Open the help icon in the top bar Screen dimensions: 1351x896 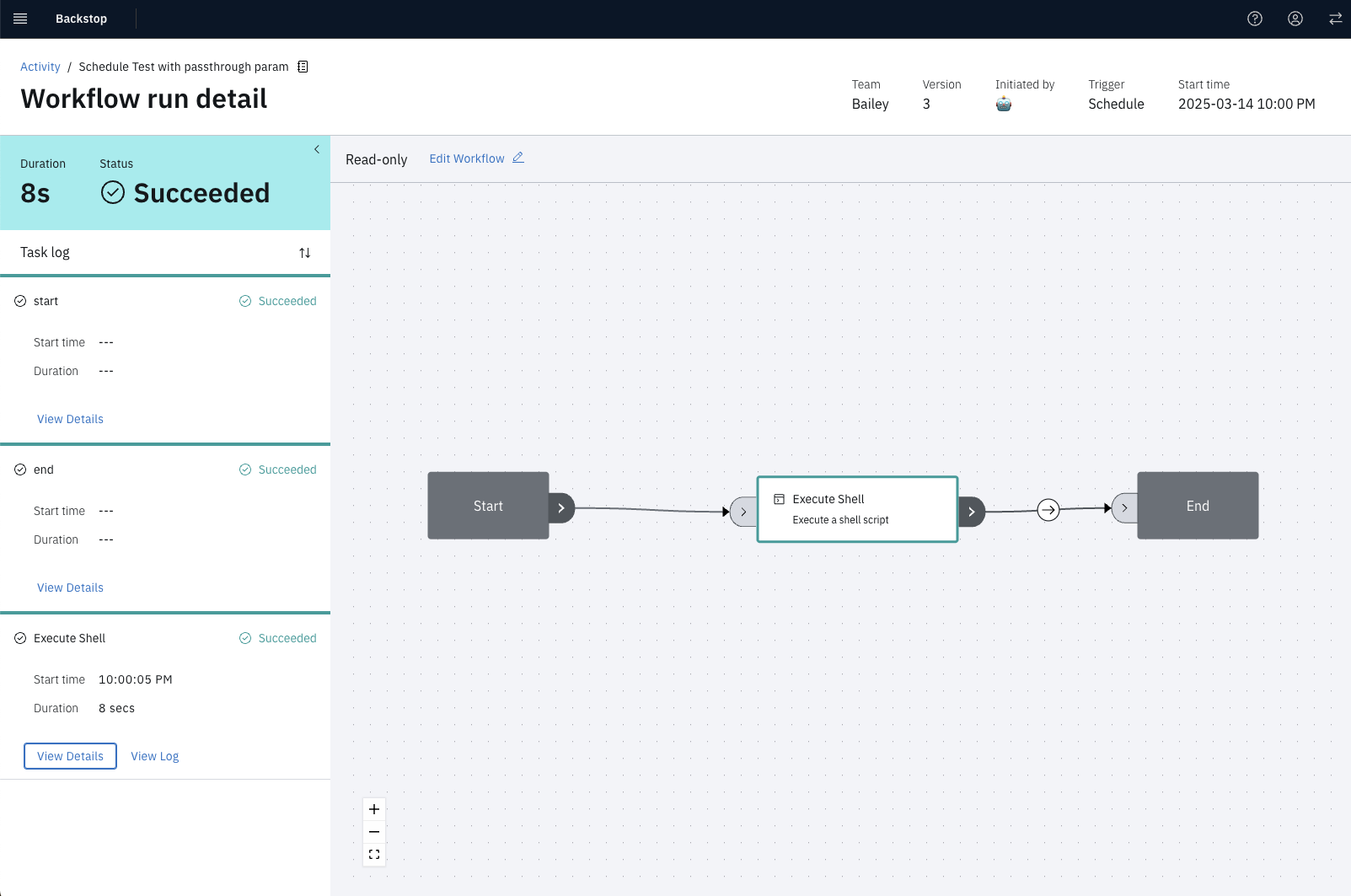point(1254,18)
